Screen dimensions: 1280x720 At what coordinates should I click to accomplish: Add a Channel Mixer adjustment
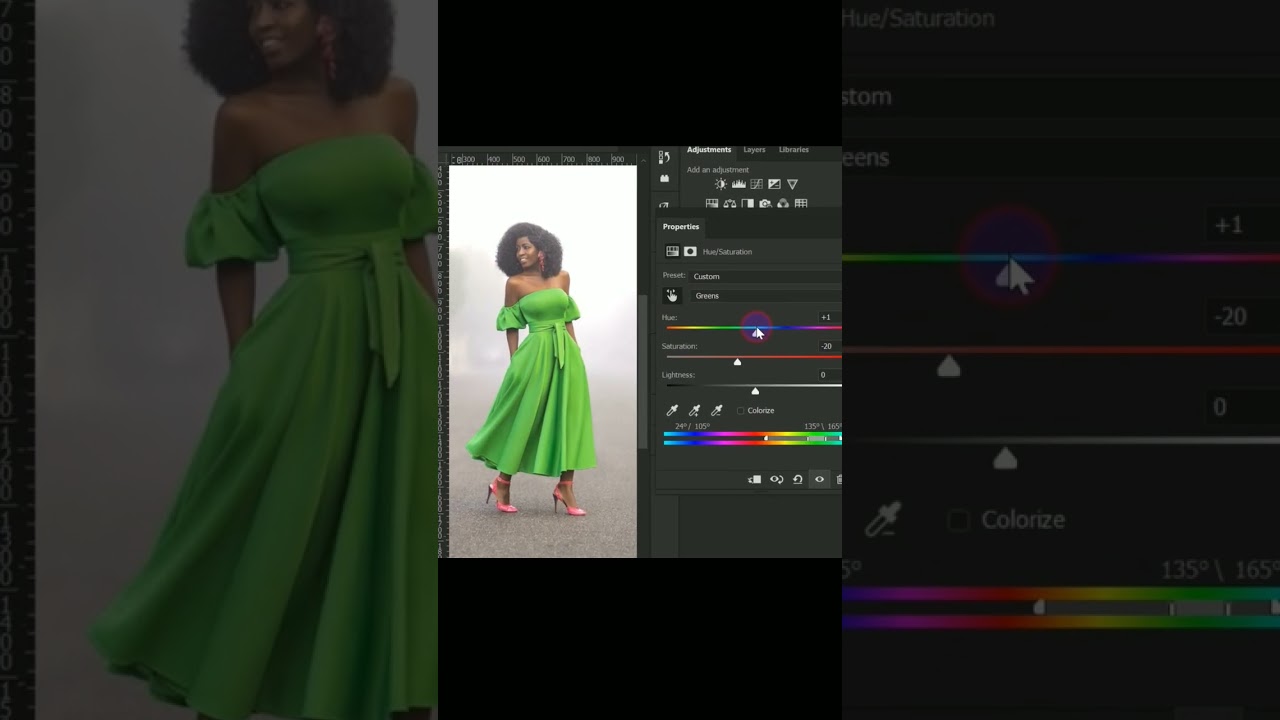783,204
